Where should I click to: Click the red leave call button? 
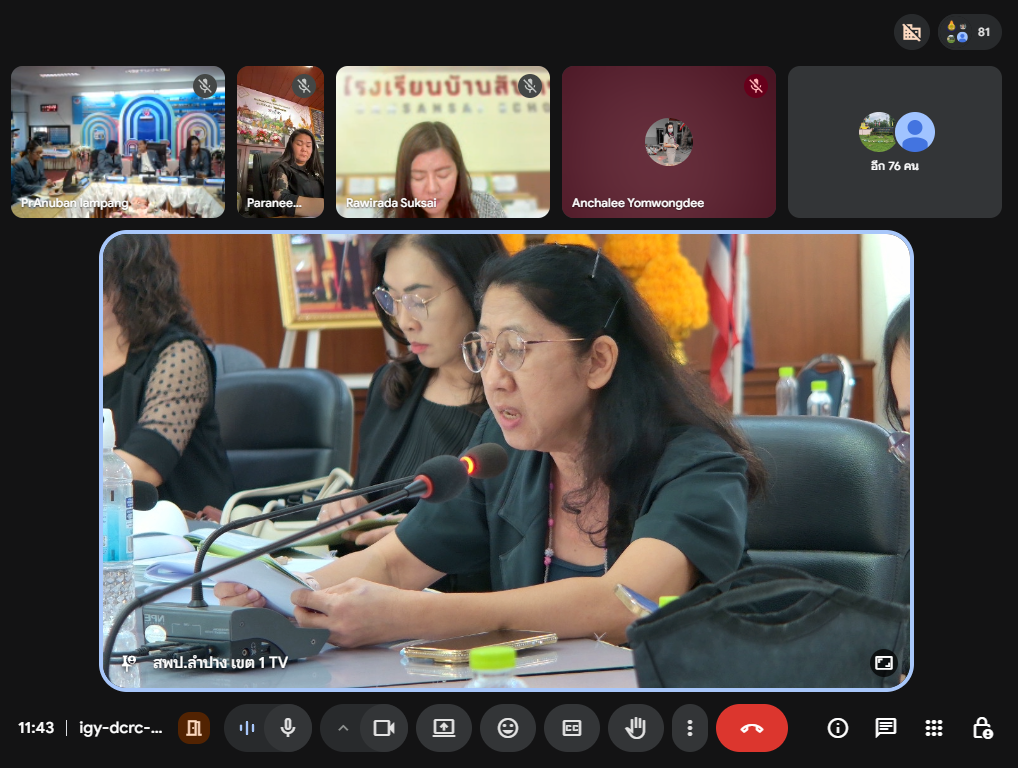[751, 728]
